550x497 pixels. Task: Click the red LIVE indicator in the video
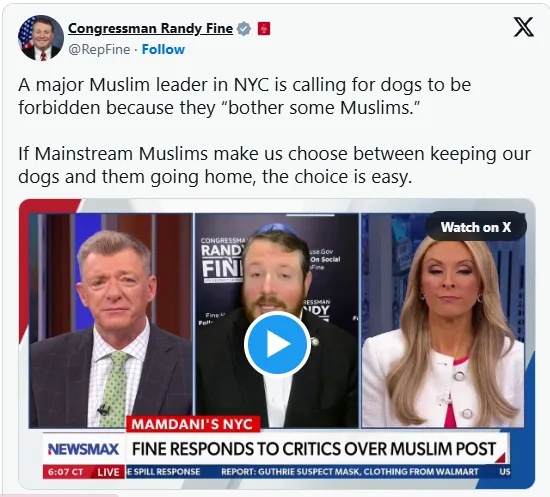coord(108,472)
